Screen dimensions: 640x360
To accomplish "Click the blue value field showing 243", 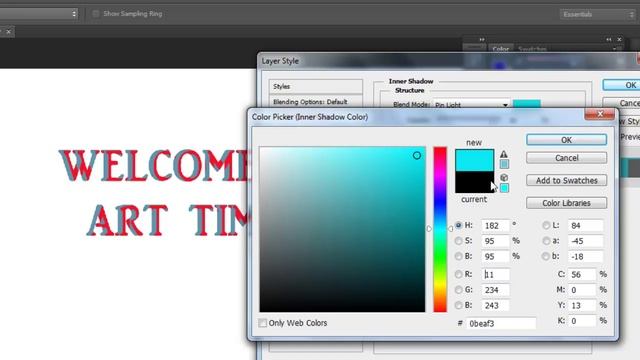I will coord(495,306).
